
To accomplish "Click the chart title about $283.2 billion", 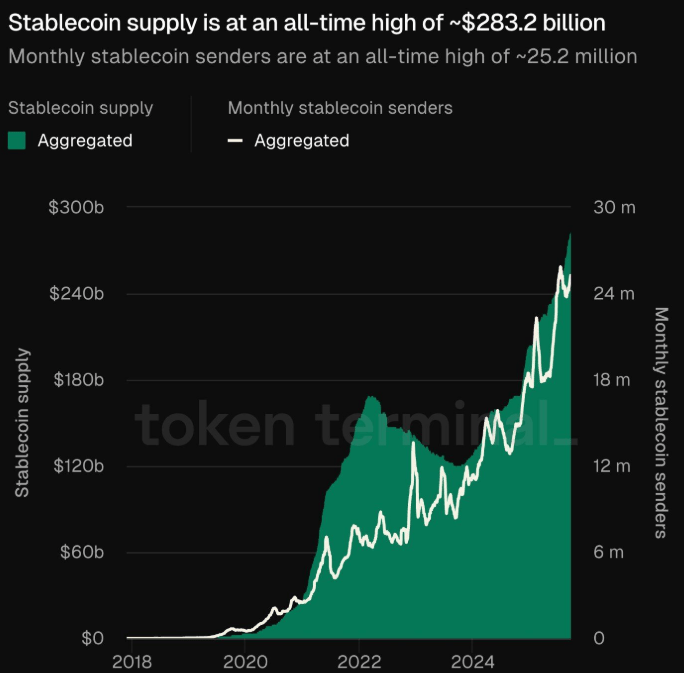I will (306, 21).
